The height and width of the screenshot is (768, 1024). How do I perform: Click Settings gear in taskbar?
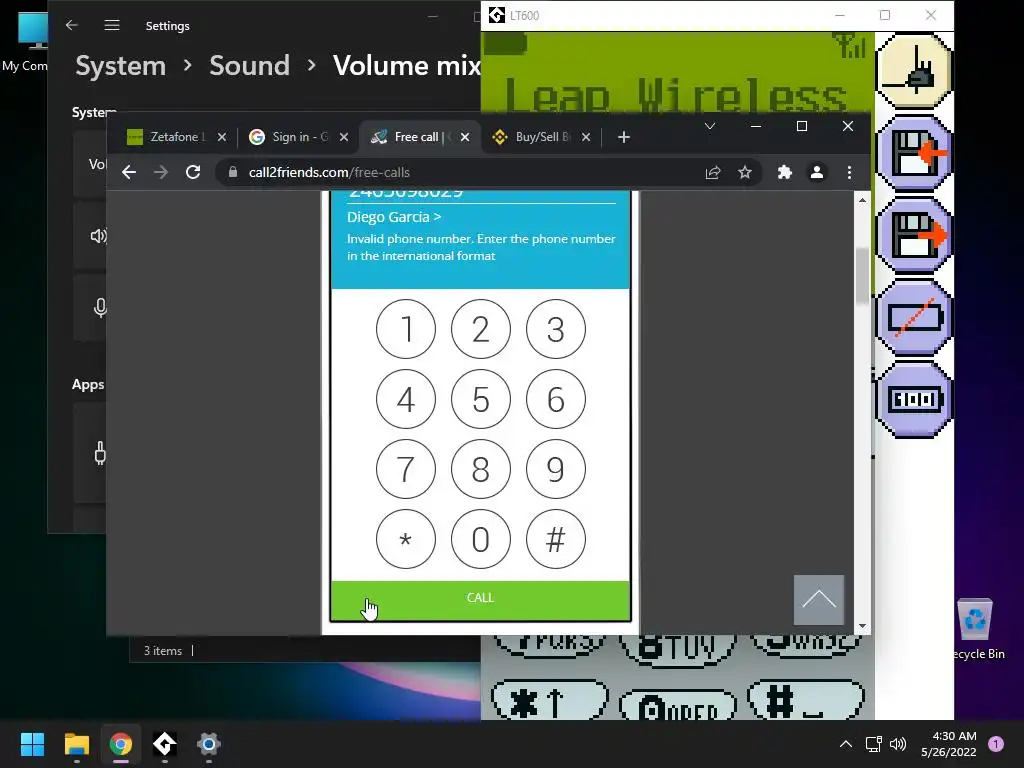click(208, 744)
